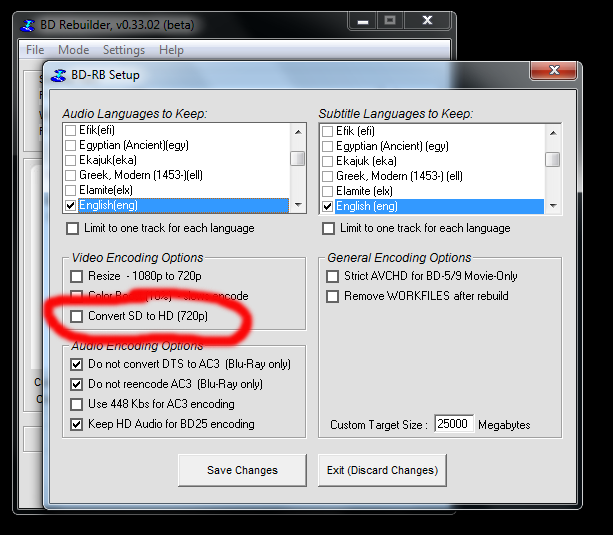Image resolution: width=613 pixels, height=535 pixels.
Task: Uncheck Do not reencode AC3 option
Action: pos(77,384)
